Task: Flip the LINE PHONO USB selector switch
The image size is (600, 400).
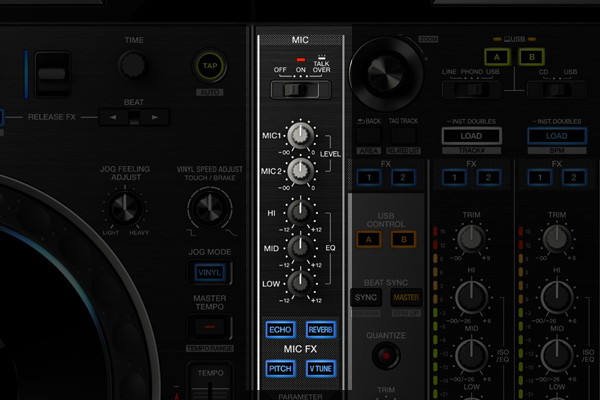Action: 471,90
